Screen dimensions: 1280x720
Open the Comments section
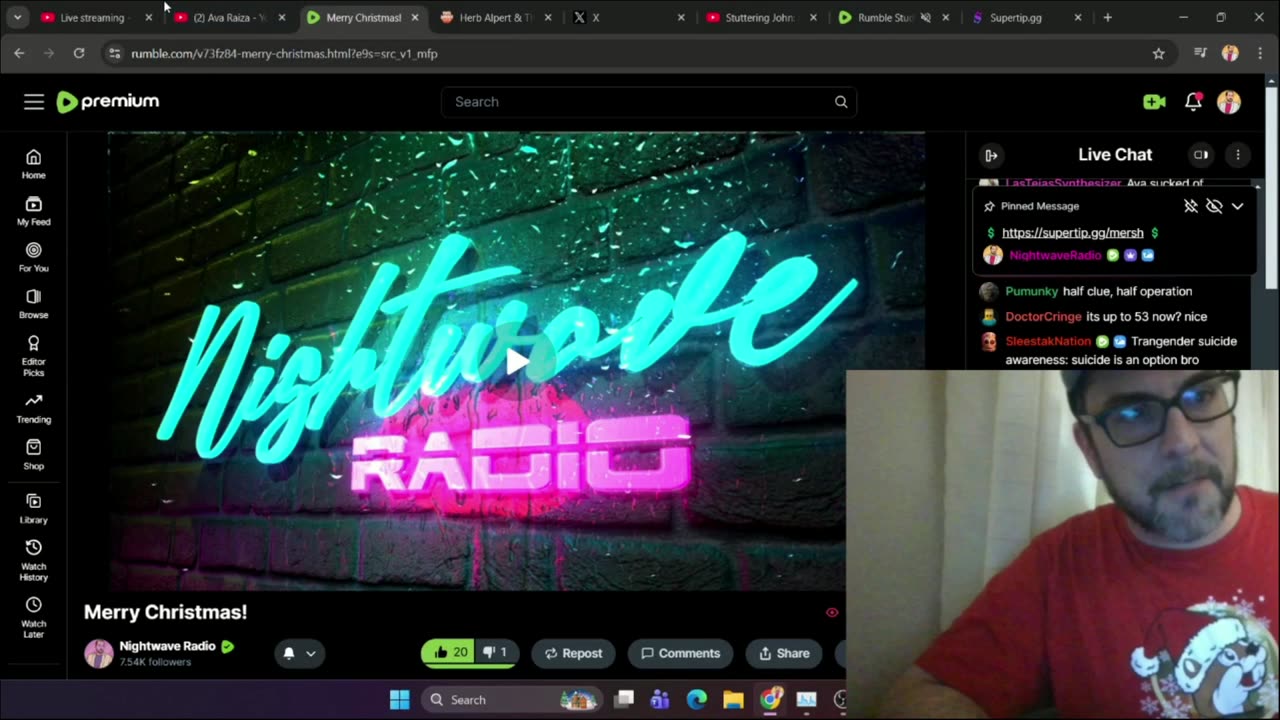pyautogui.click(x=681, y=653)
